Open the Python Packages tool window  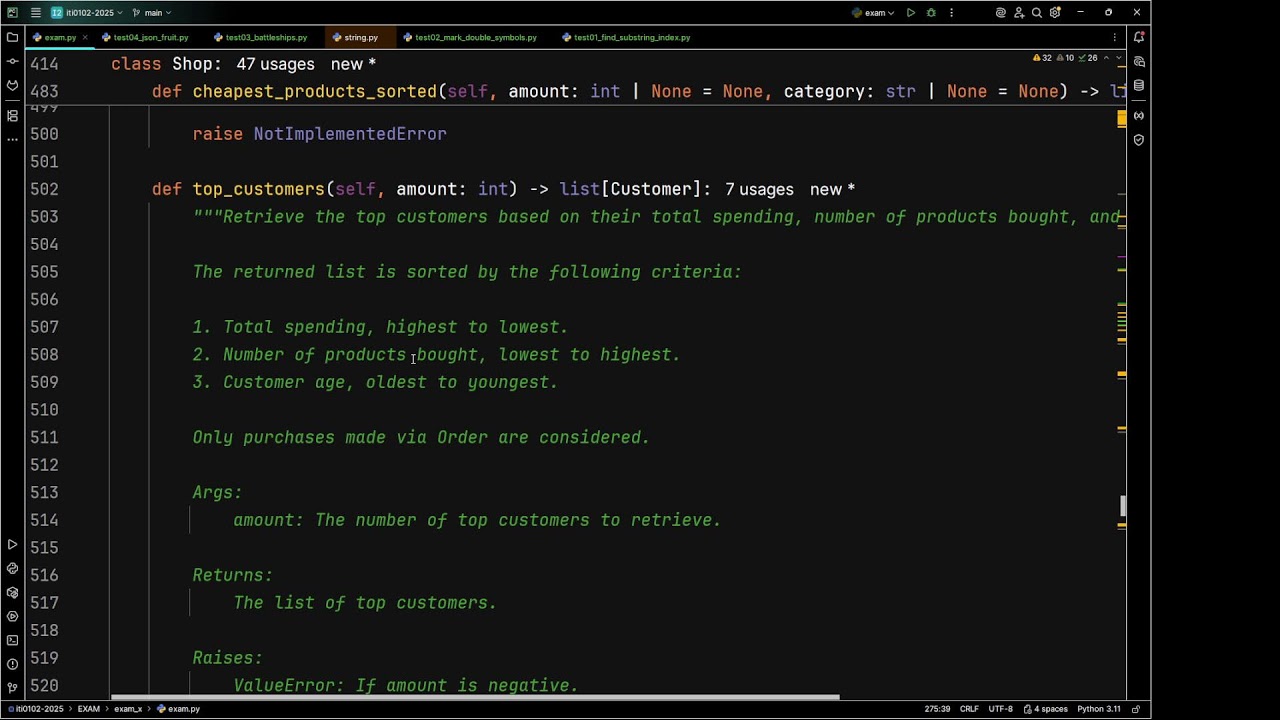click(x=12, y=592)
